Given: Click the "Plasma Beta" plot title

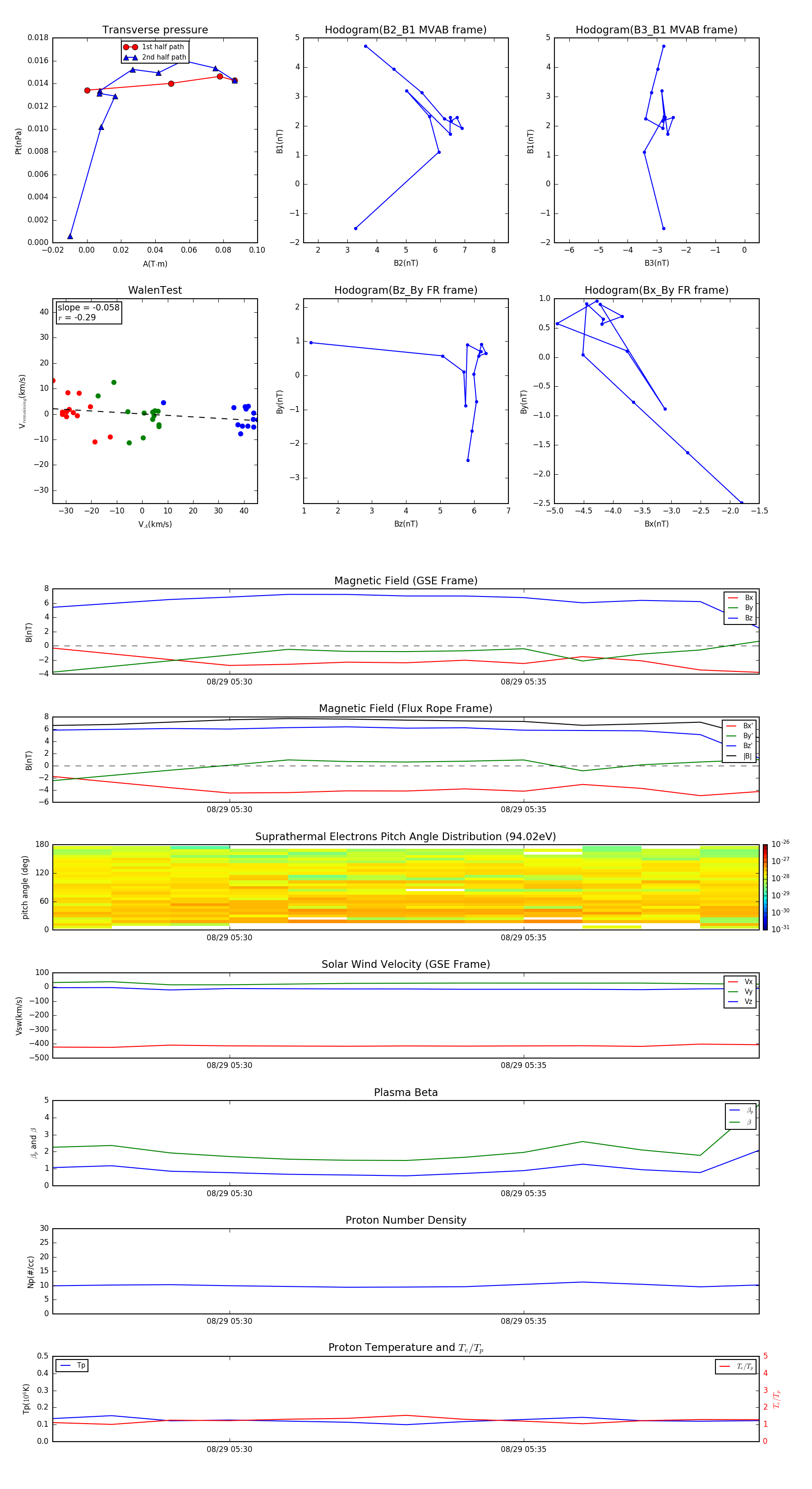Looking at the screenshot, I should click(405, 1092).
